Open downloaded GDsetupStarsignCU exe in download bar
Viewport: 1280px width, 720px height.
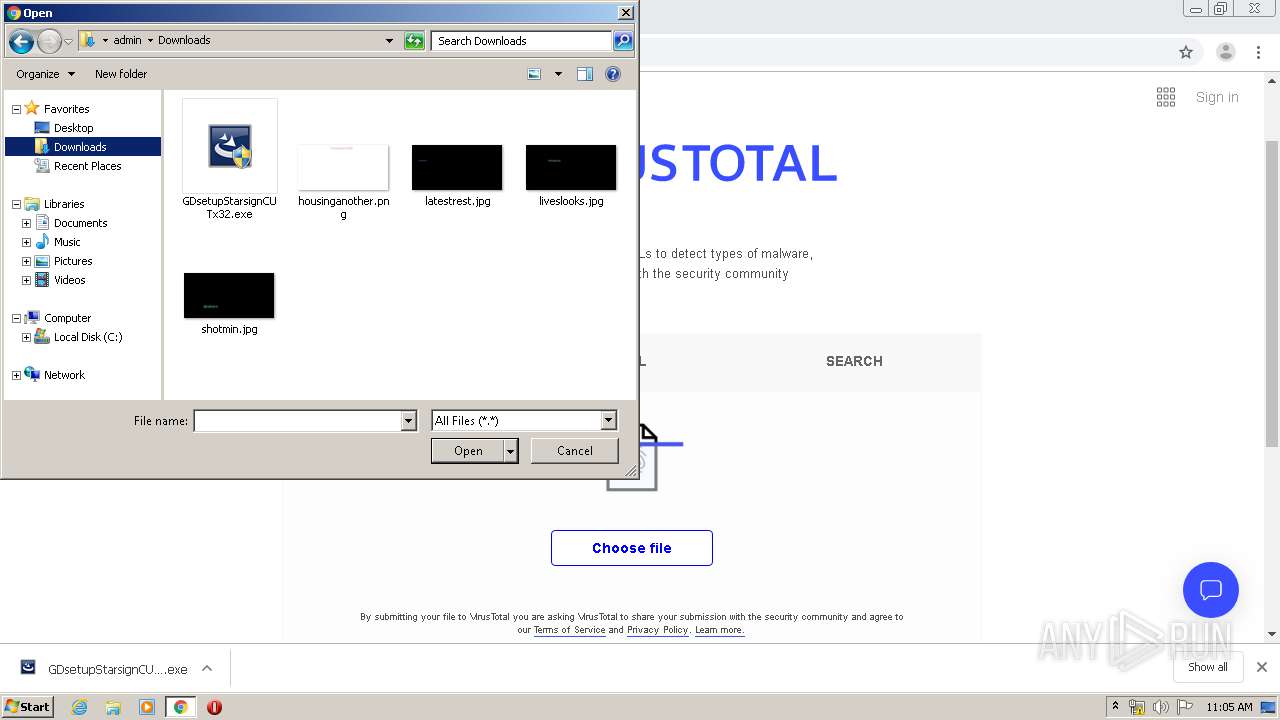pyautogui.click(x=105, y=669)
